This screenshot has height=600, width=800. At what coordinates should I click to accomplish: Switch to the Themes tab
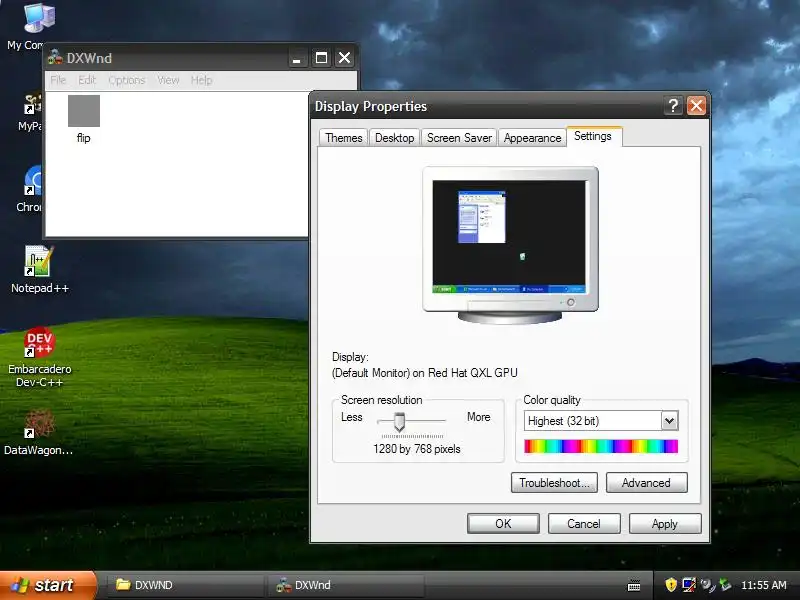[344, 138]
